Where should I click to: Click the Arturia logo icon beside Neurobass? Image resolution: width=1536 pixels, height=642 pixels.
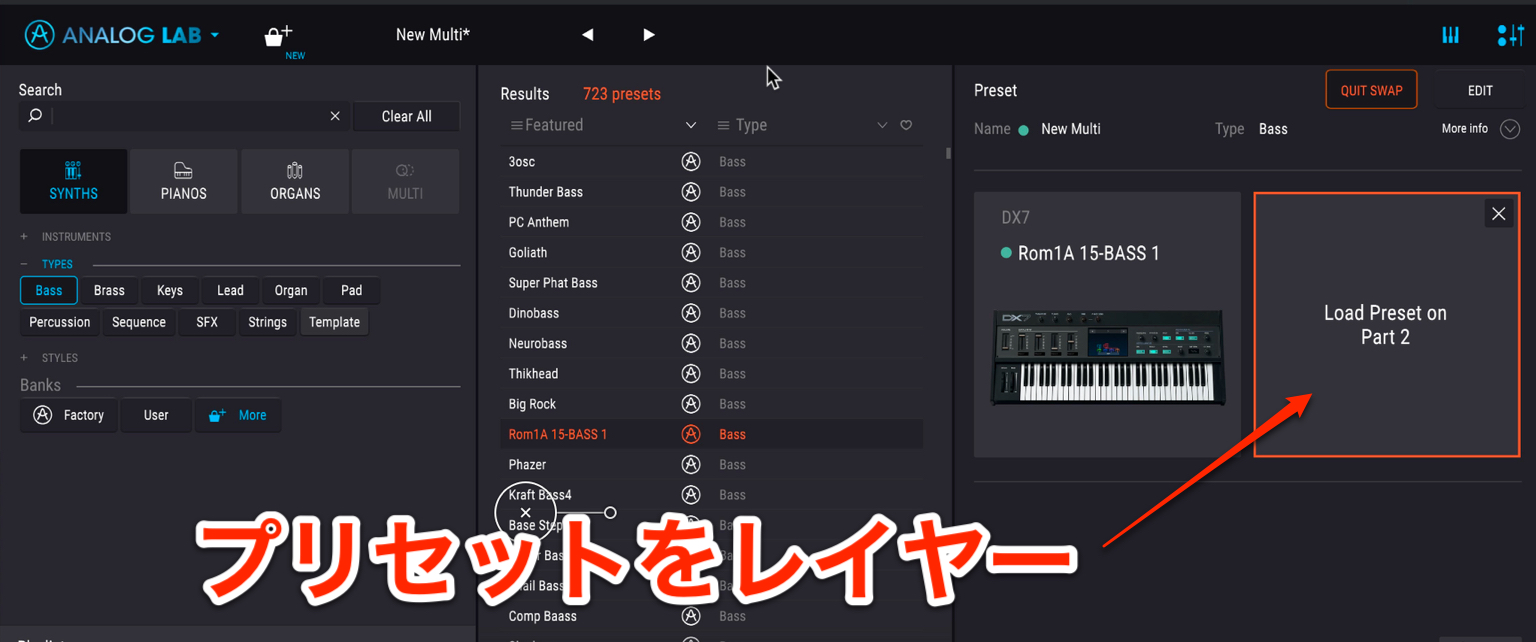(691, 343)
